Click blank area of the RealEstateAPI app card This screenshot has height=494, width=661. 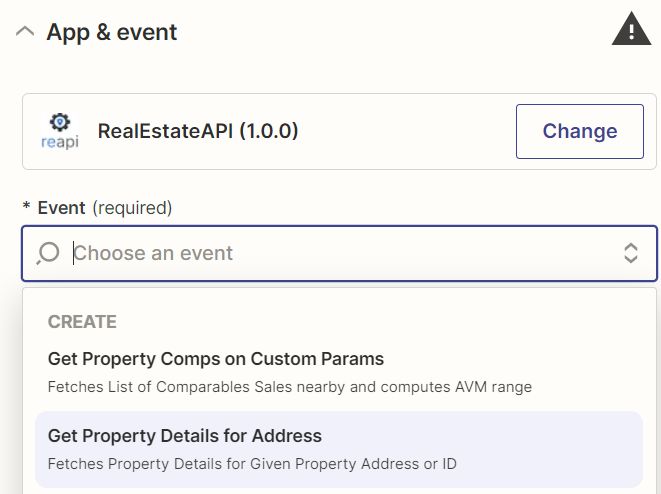(x=405, y=132)
